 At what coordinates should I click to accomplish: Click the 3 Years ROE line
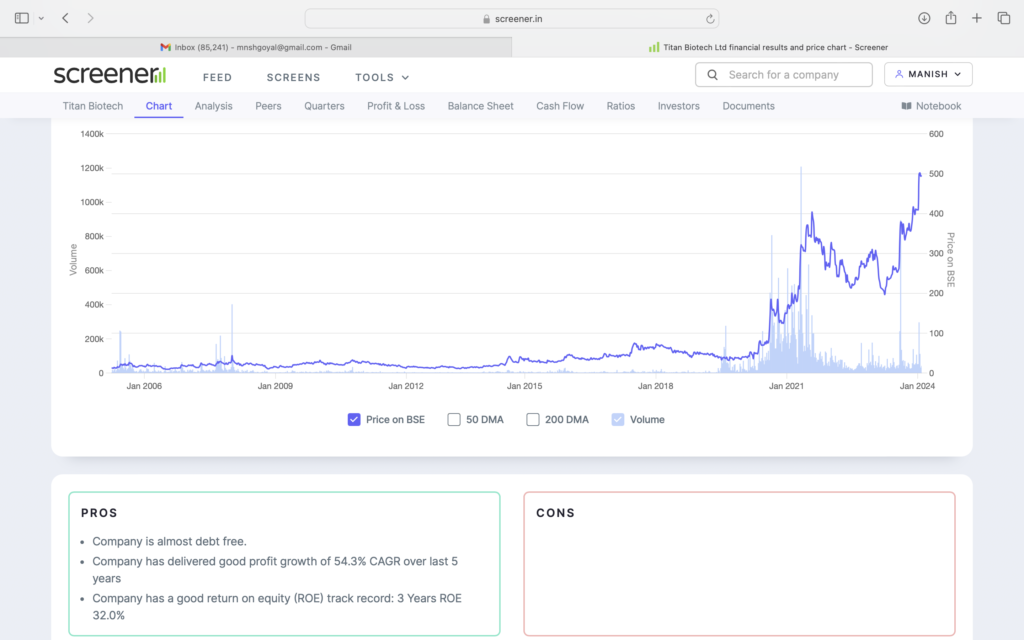pos(277,607)
